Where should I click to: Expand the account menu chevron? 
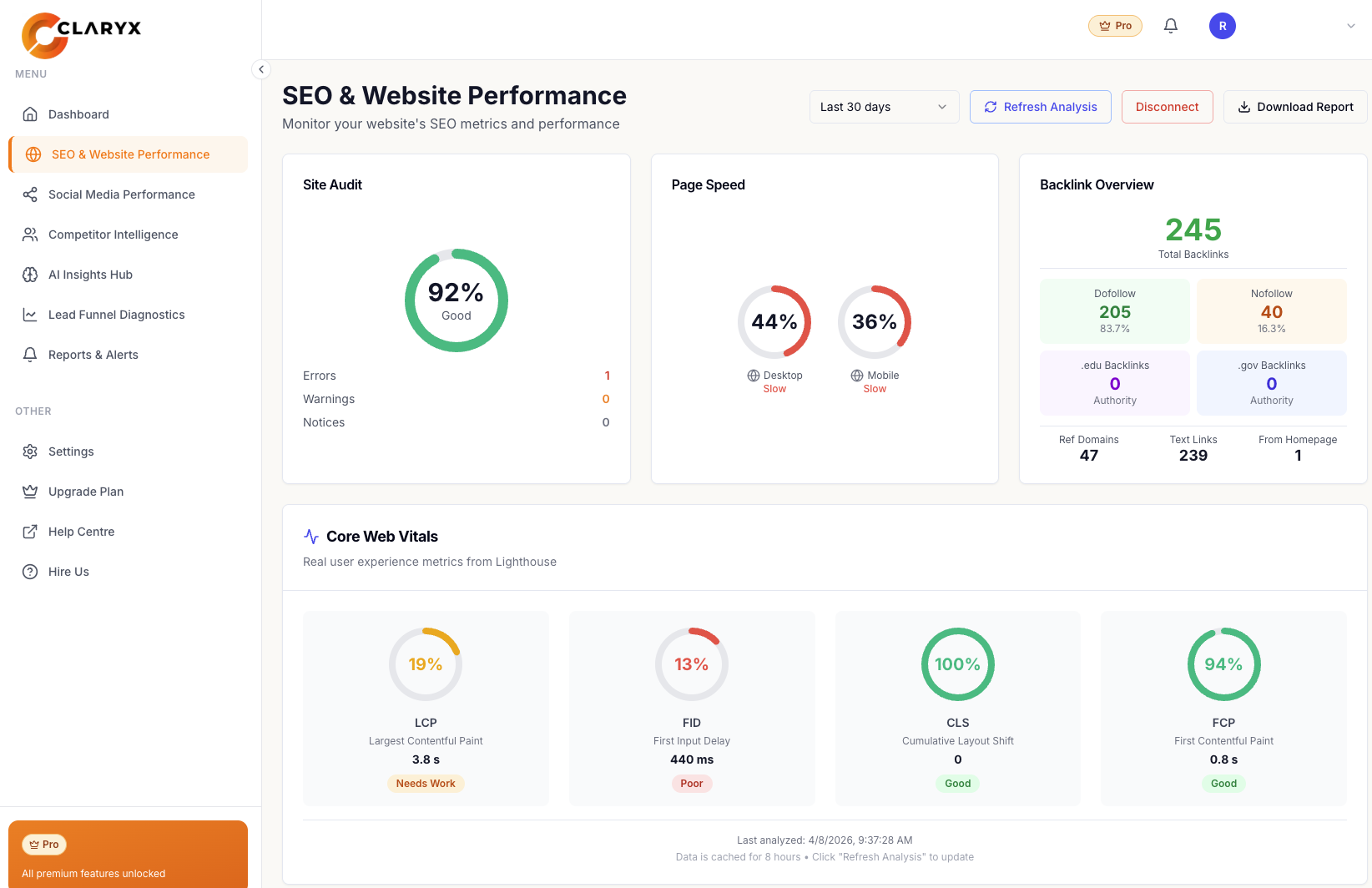(x=1350, y=26)
